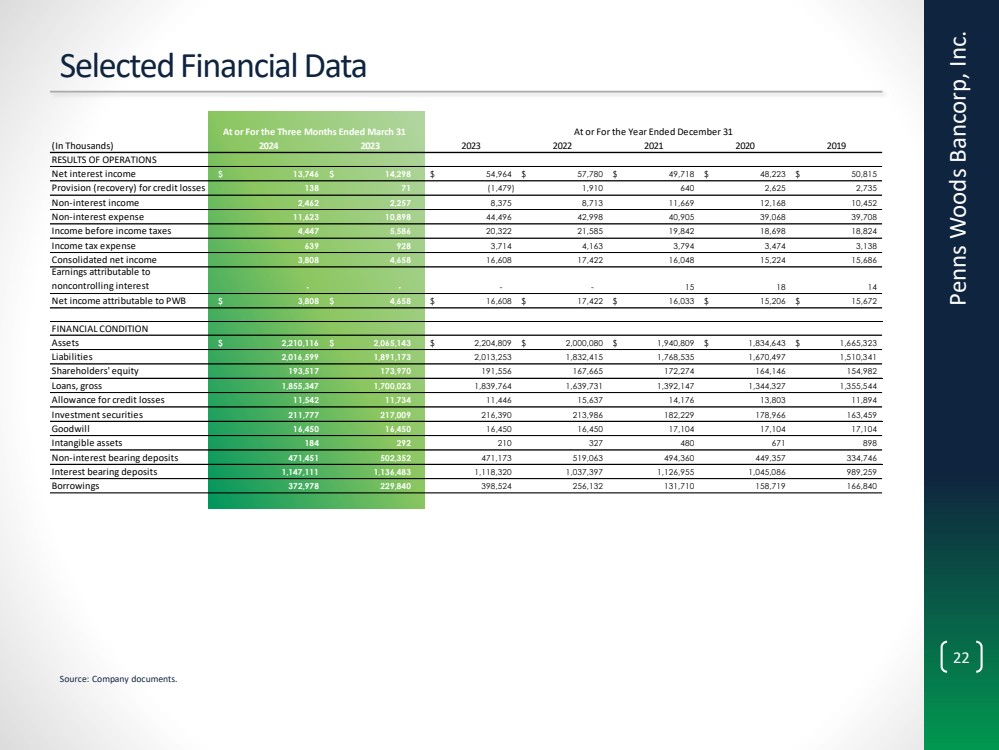Click the page number 22 badge

[x=961, y=657]
